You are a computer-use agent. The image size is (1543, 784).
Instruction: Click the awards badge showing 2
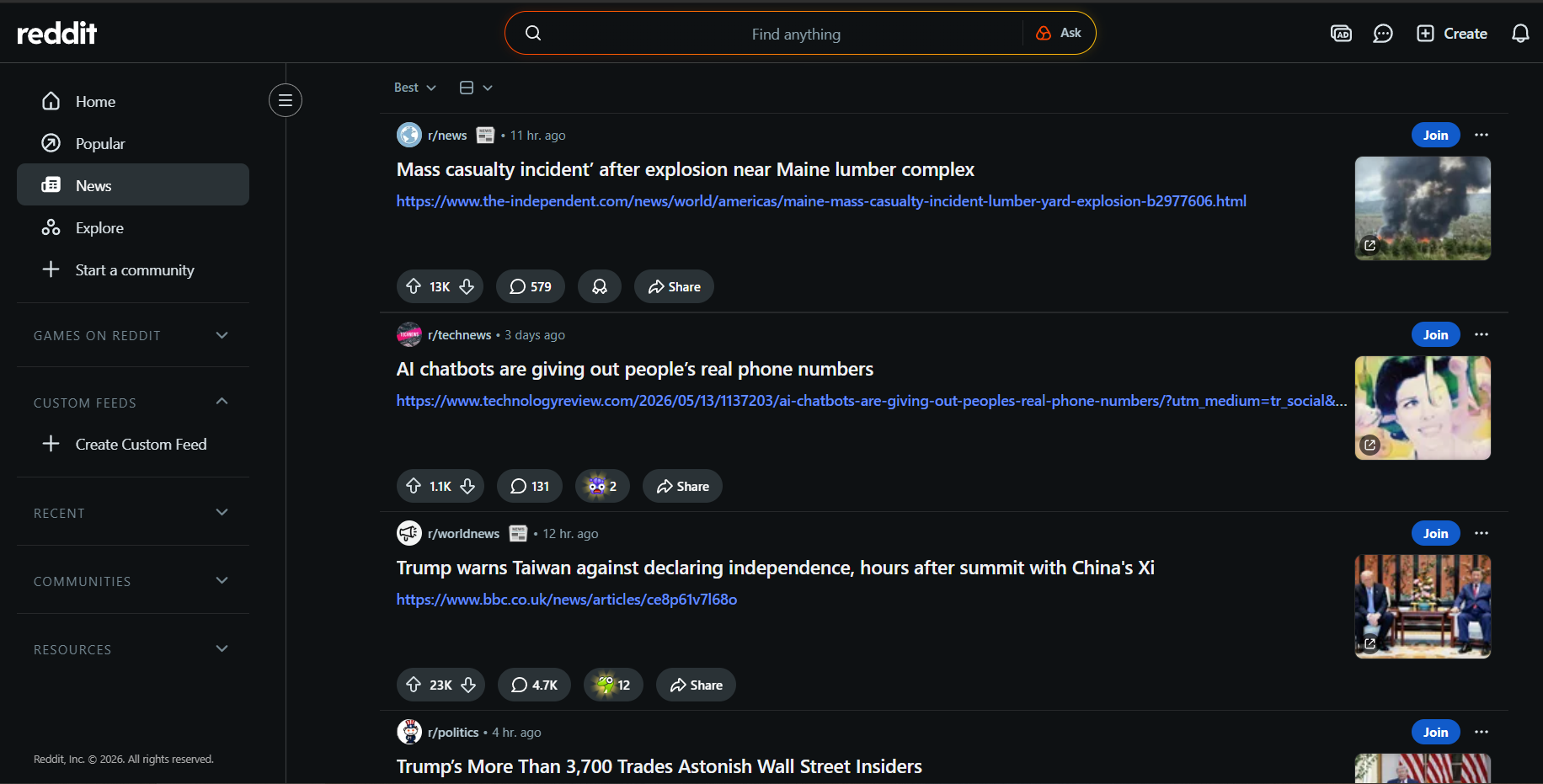point(602,486)
